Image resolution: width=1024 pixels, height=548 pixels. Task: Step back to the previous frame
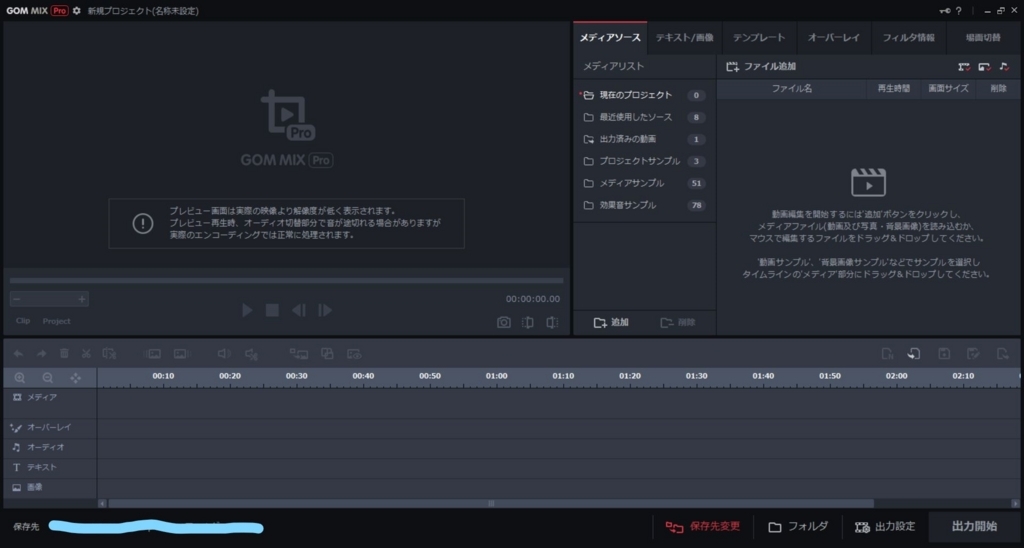(298, 310)
